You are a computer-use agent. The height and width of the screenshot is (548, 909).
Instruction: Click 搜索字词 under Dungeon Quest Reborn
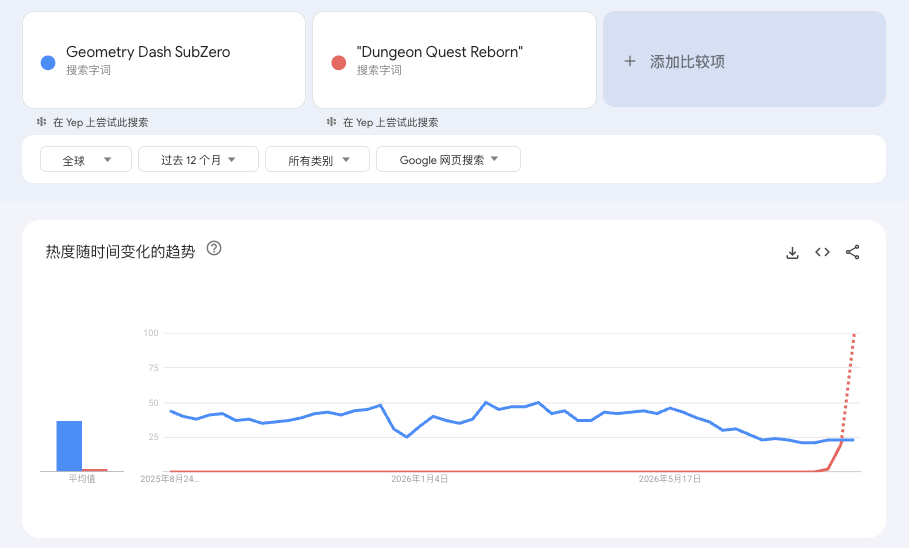(x=379, y=70)
